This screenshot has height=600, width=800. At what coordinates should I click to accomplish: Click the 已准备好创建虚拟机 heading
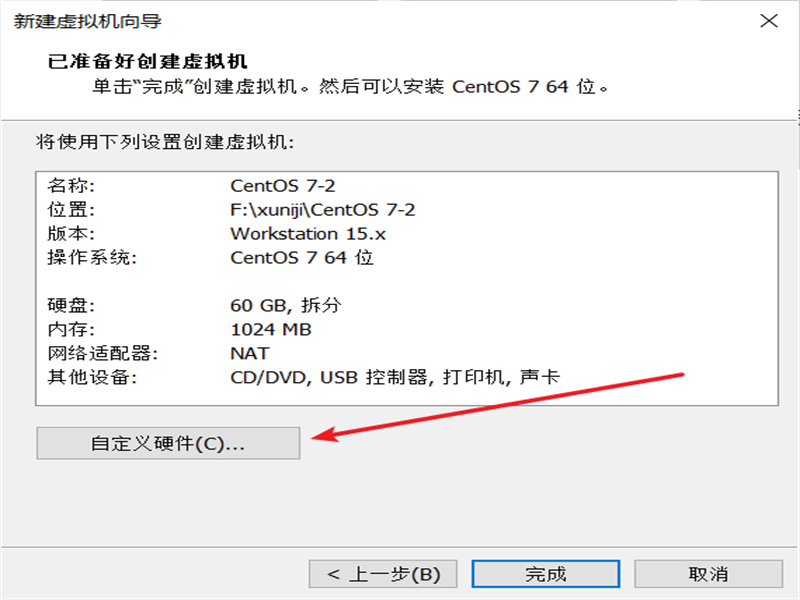(147, 61)
